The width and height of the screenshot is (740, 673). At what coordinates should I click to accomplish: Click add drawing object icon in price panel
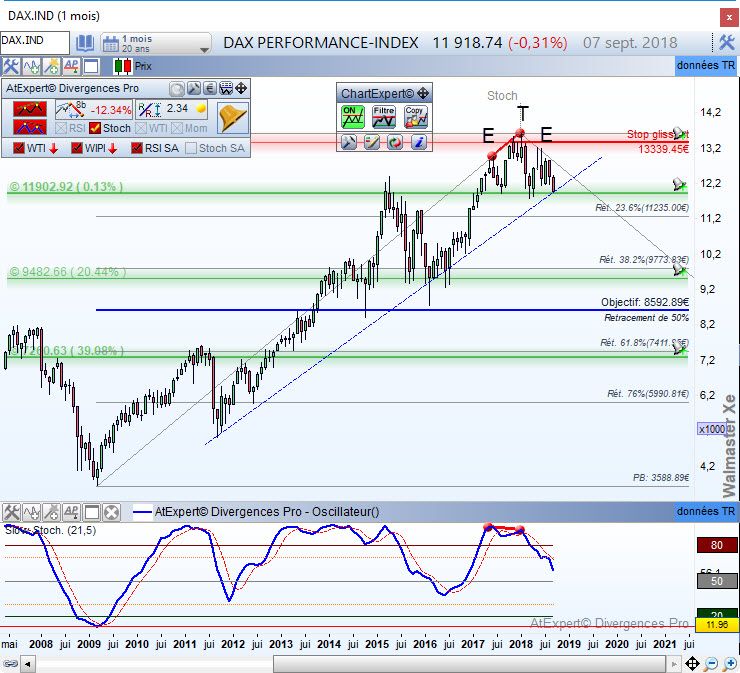51,66
